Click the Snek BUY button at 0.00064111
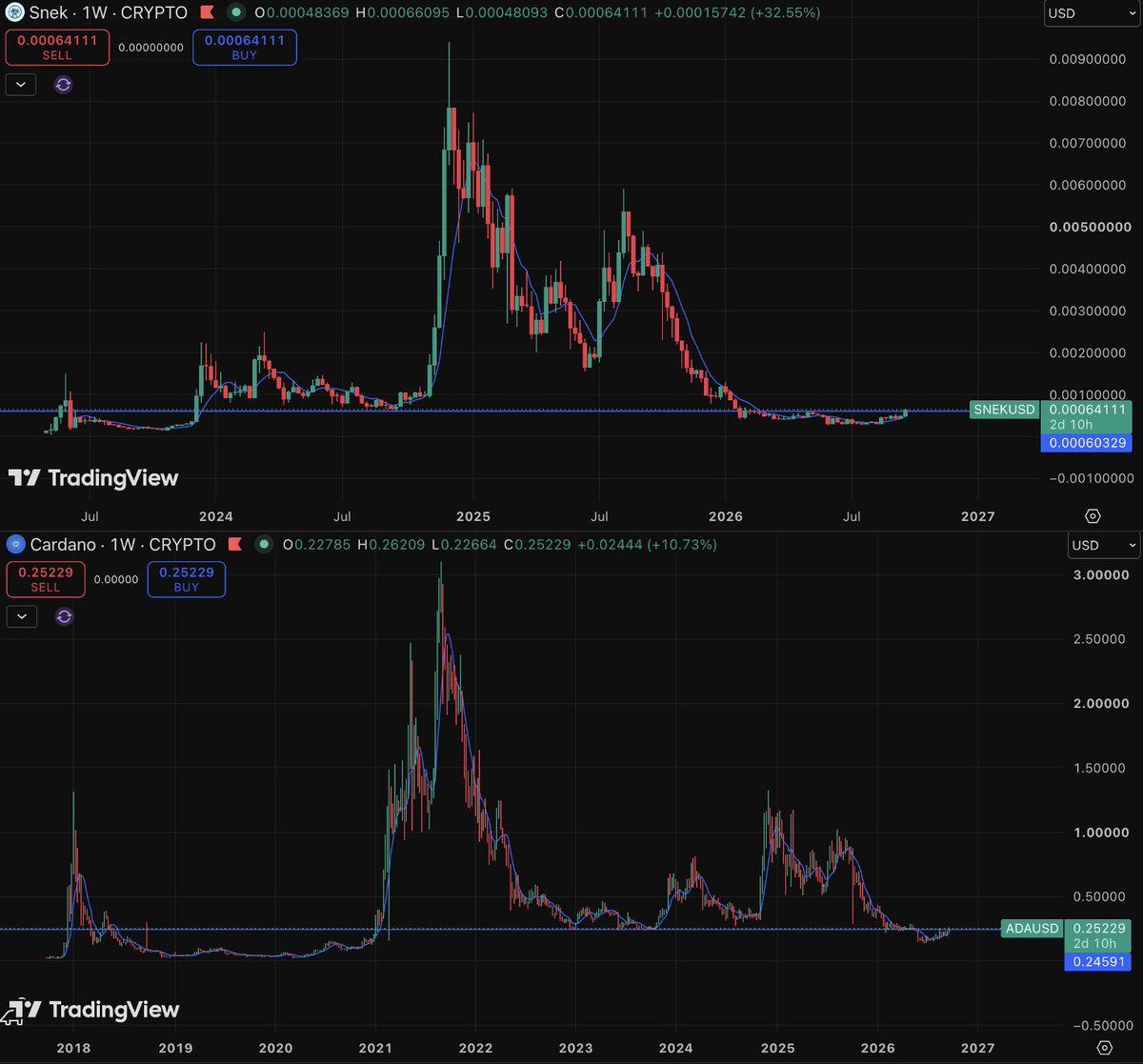The width and height of the screenshot is (1143, 1064). click(x=245, y=48)
